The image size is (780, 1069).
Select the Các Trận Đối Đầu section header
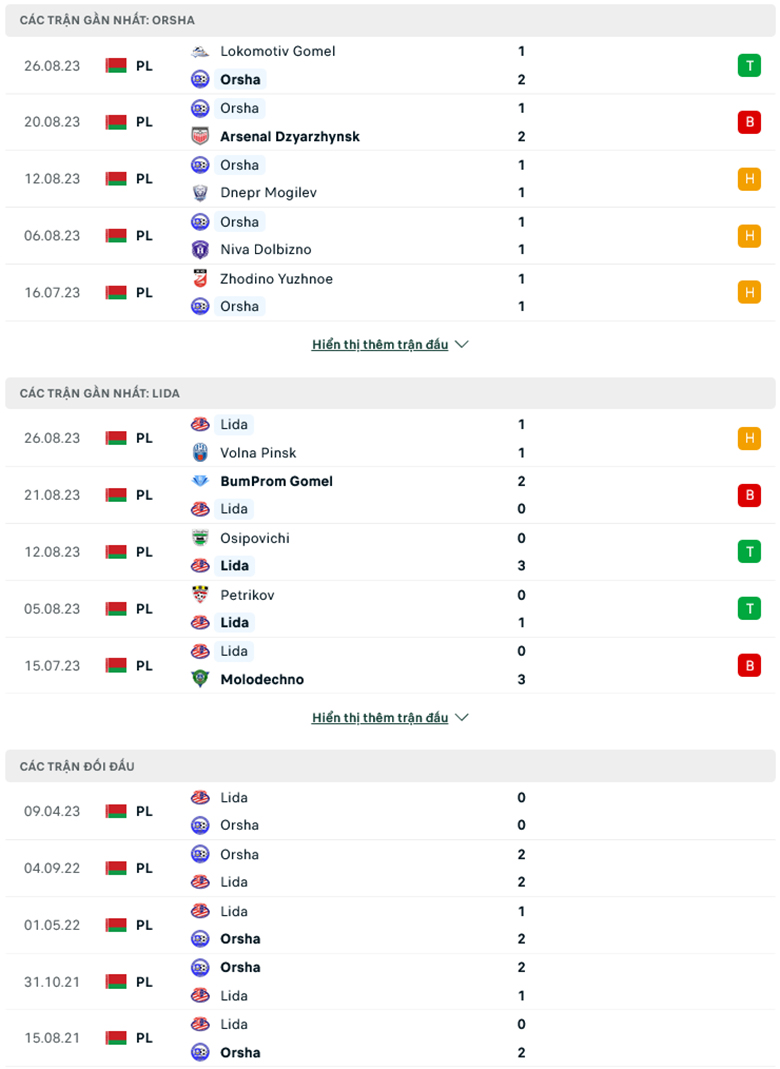pos(77,766)
